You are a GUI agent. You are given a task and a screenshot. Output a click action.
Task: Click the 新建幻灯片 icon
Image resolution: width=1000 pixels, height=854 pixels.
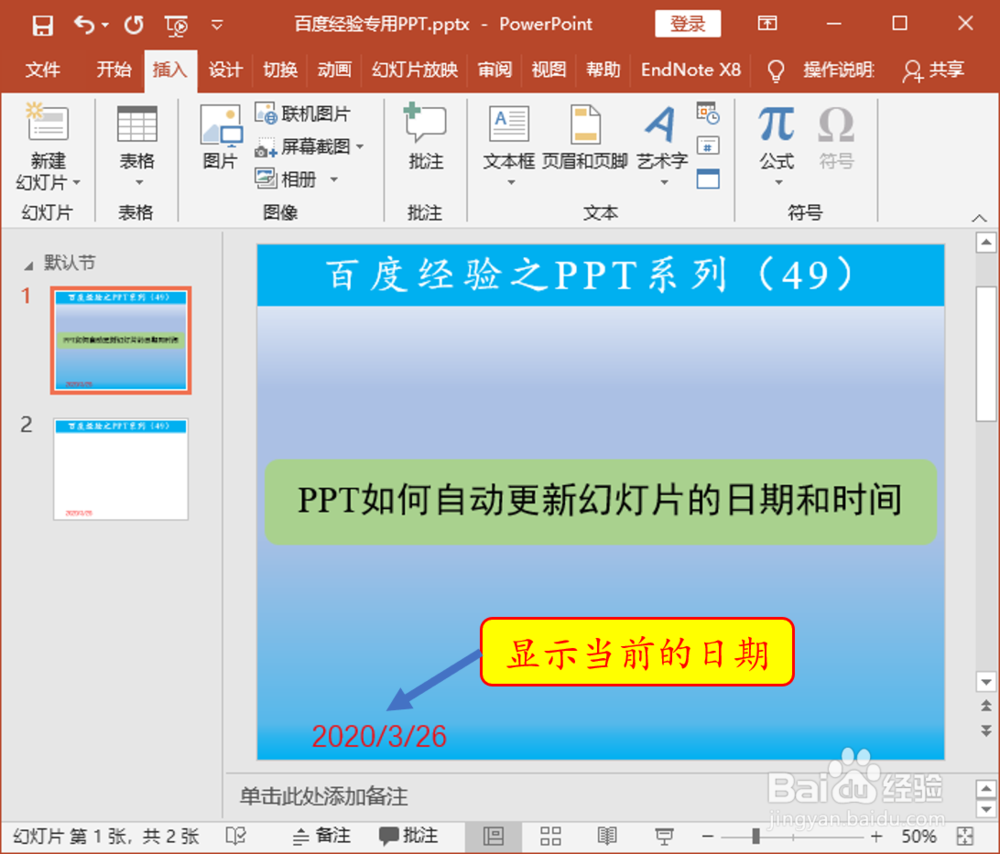47,123
